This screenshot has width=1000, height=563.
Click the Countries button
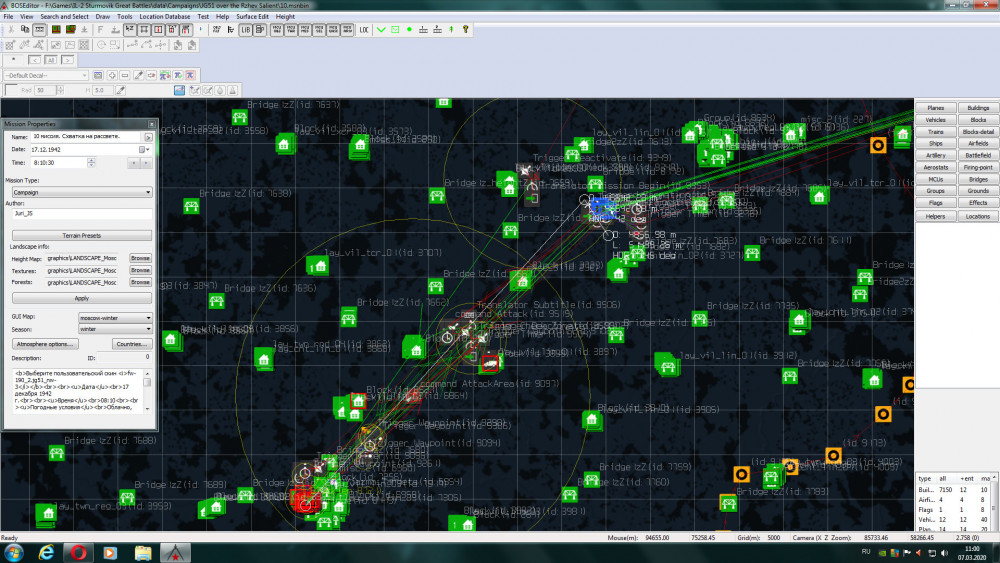click(131, 344)
